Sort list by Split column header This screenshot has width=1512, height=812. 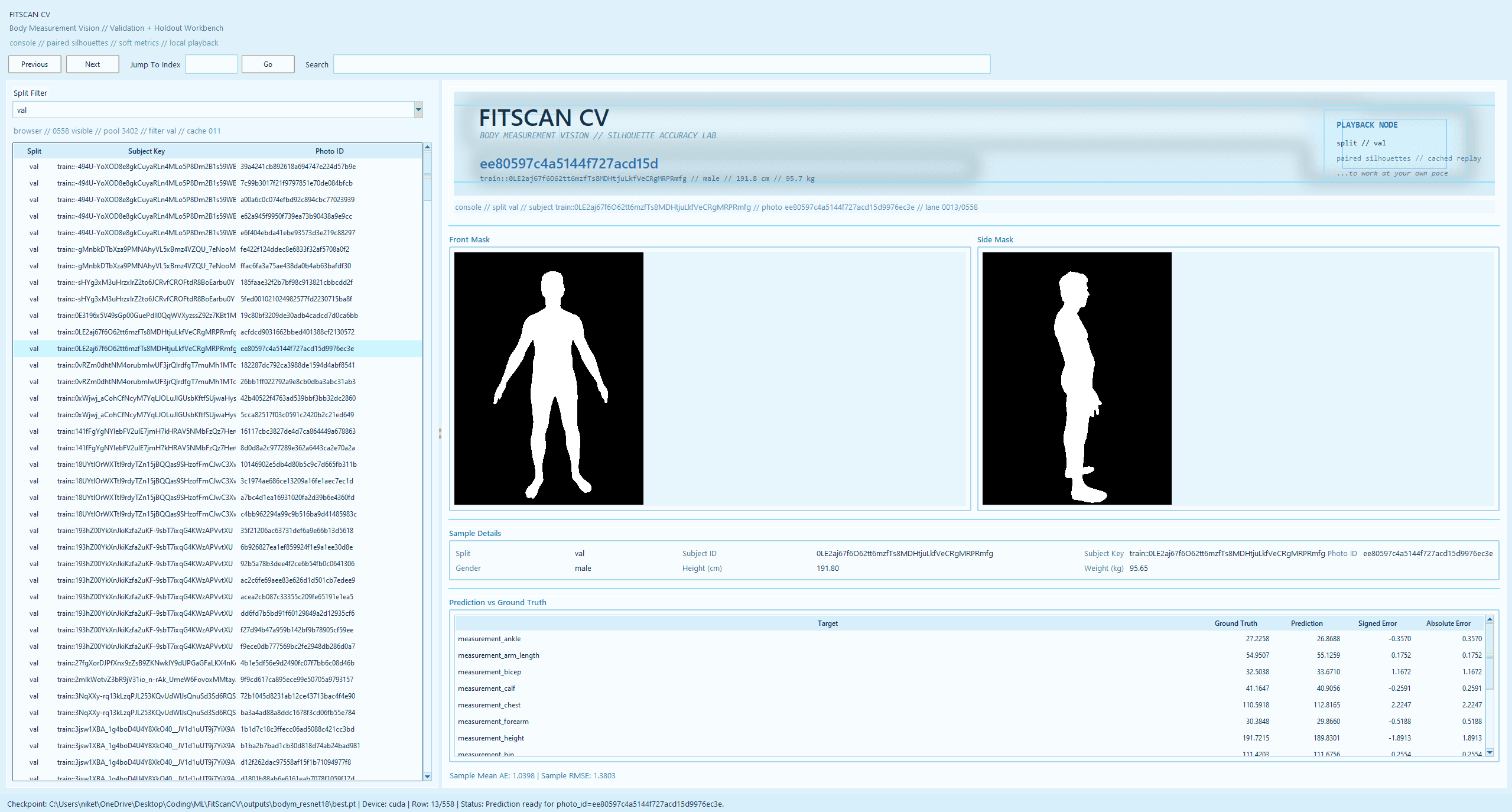[34, 151]
